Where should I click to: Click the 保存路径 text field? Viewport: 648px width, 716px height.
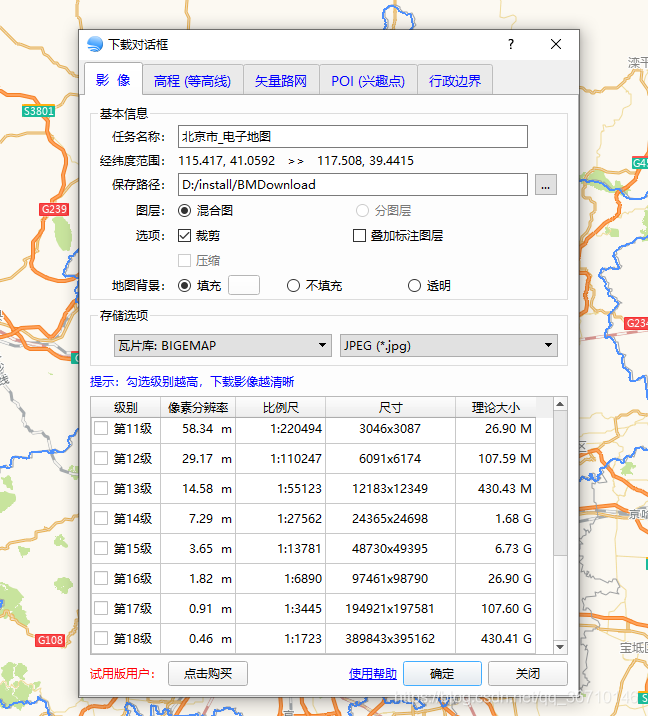pos(353,184)
